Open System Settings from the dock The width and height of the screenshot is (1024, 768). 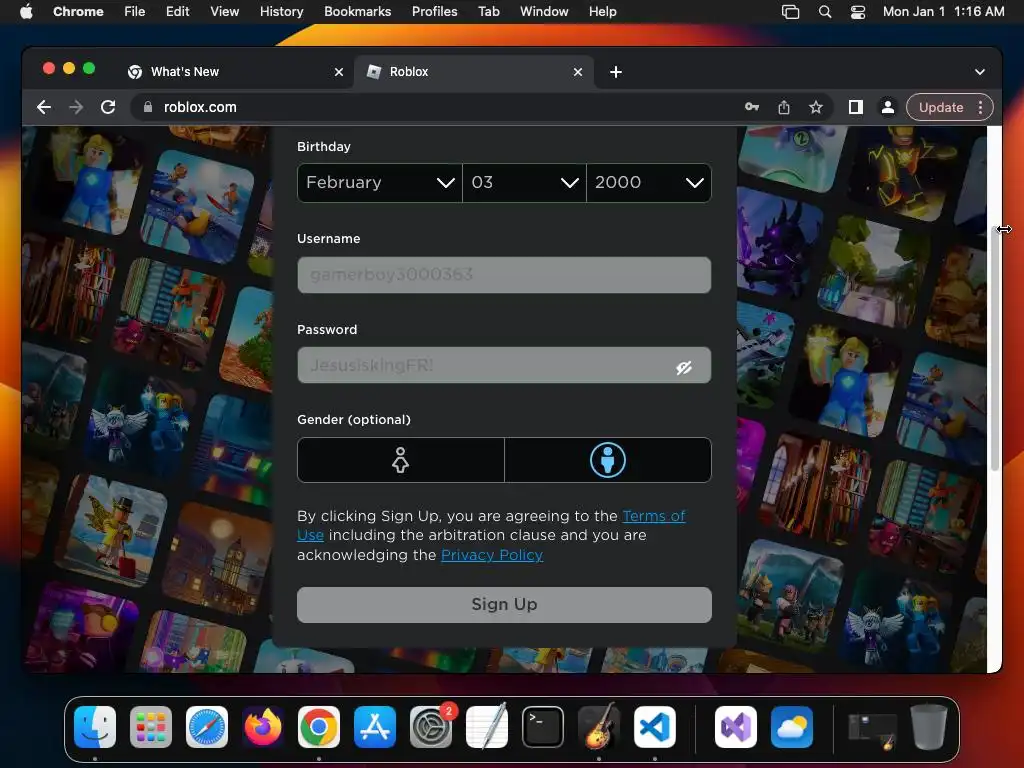click(431, 727)
